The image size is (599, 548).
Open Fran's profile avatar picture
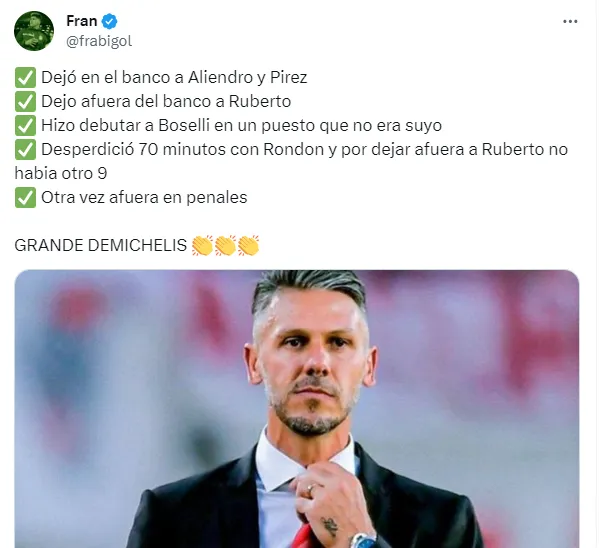click(34, 31)
